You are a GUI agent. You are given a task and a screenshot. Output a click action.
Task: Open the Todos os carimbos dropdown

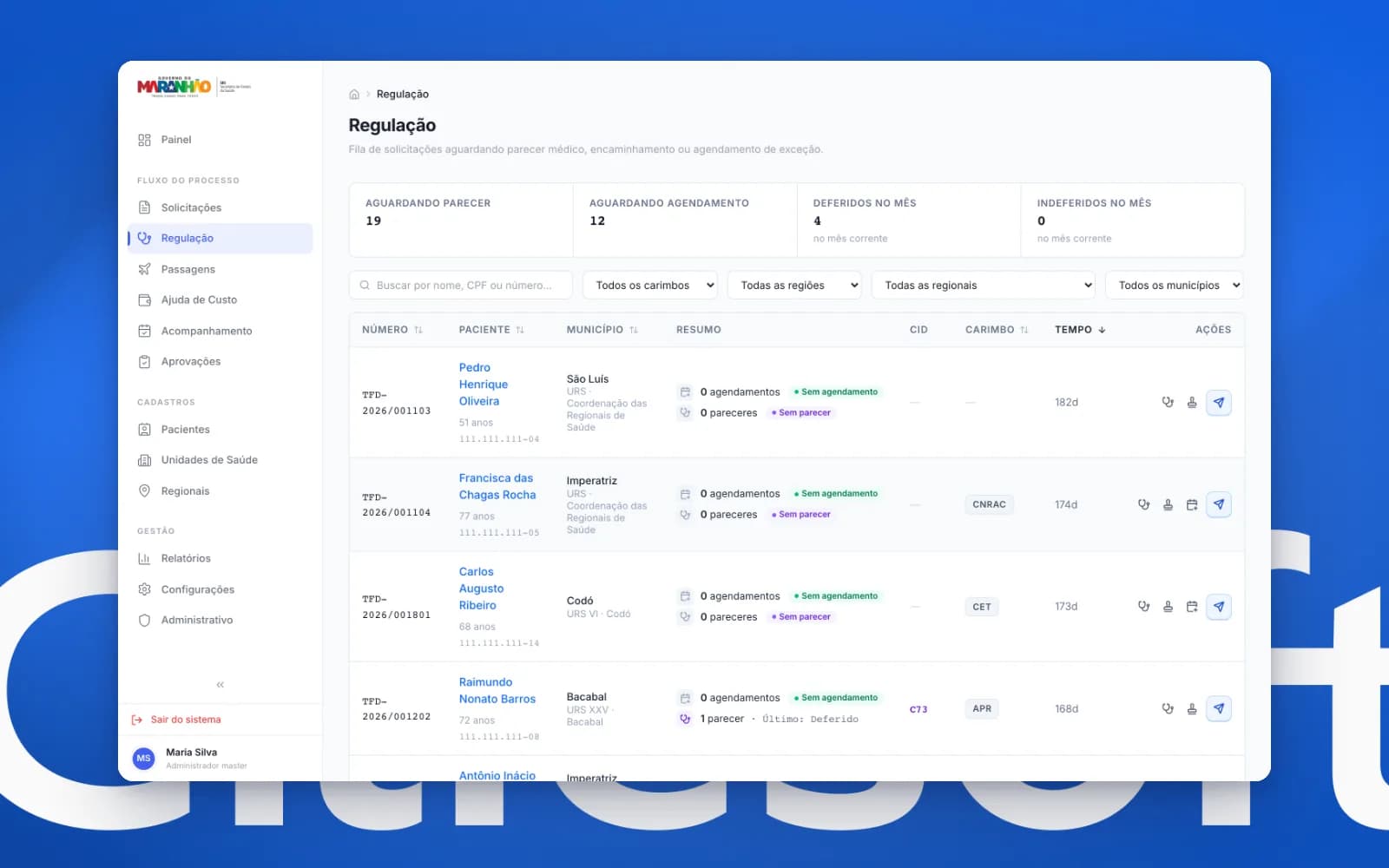[x=650, y=285]
